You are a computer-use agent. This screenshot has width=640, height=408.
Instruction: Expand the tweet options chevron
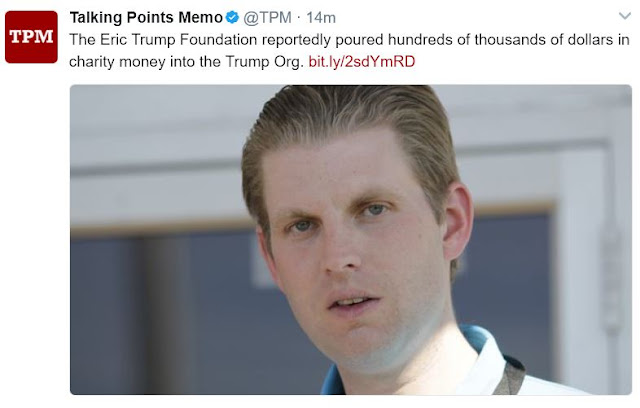tap(625, 16)
